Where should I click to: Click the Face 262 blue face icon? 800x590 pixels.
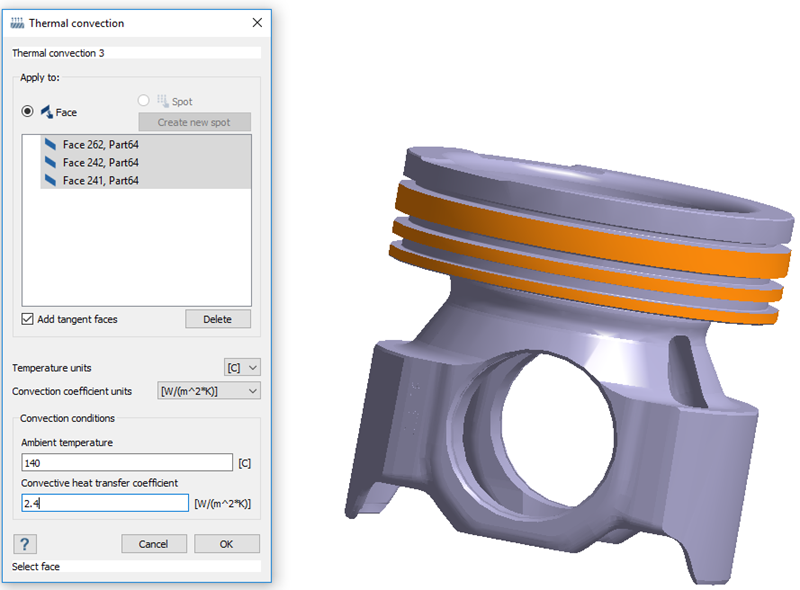click(x=50, y=145)
